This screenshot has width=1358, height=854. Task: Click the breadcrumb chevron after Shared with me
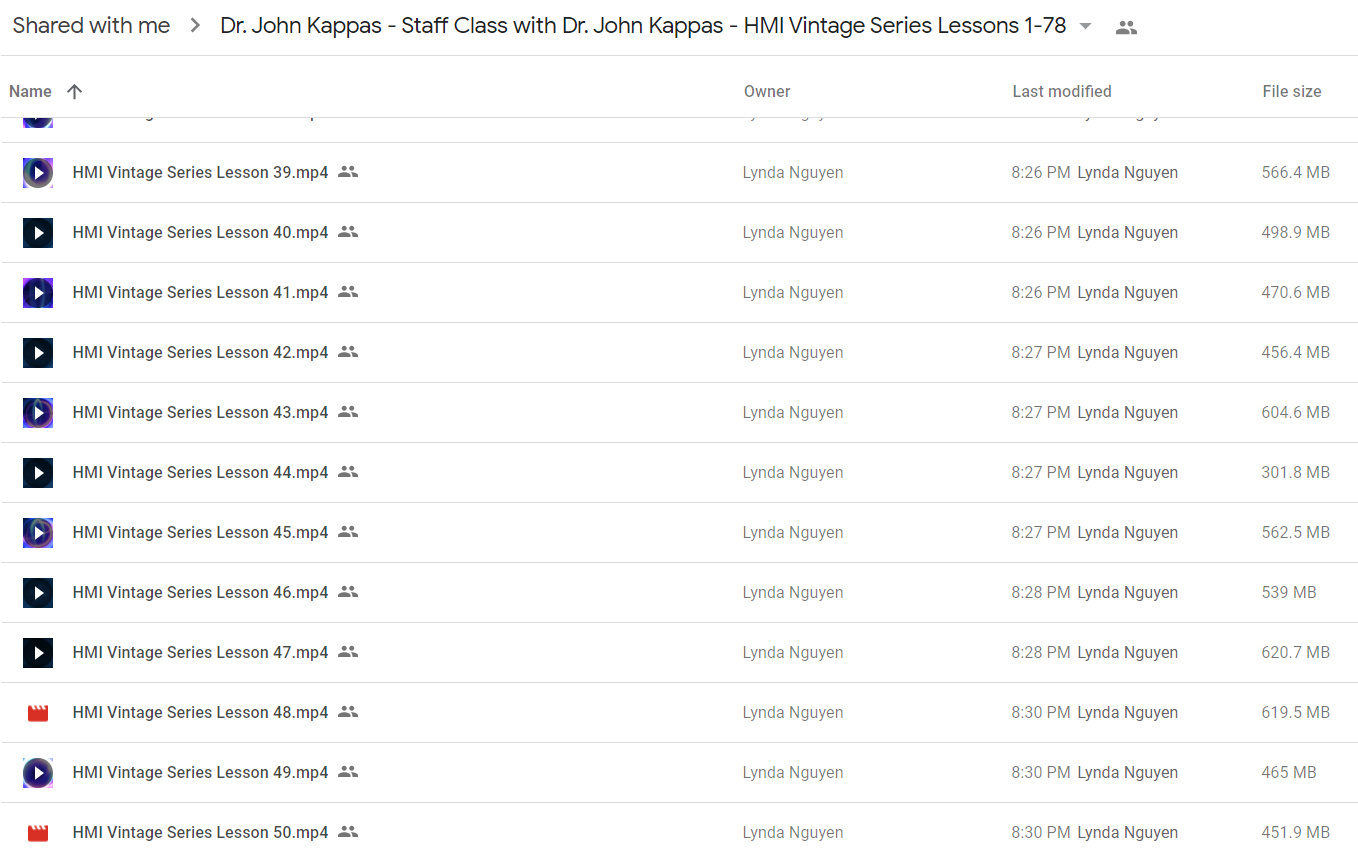tap(195, 26)
